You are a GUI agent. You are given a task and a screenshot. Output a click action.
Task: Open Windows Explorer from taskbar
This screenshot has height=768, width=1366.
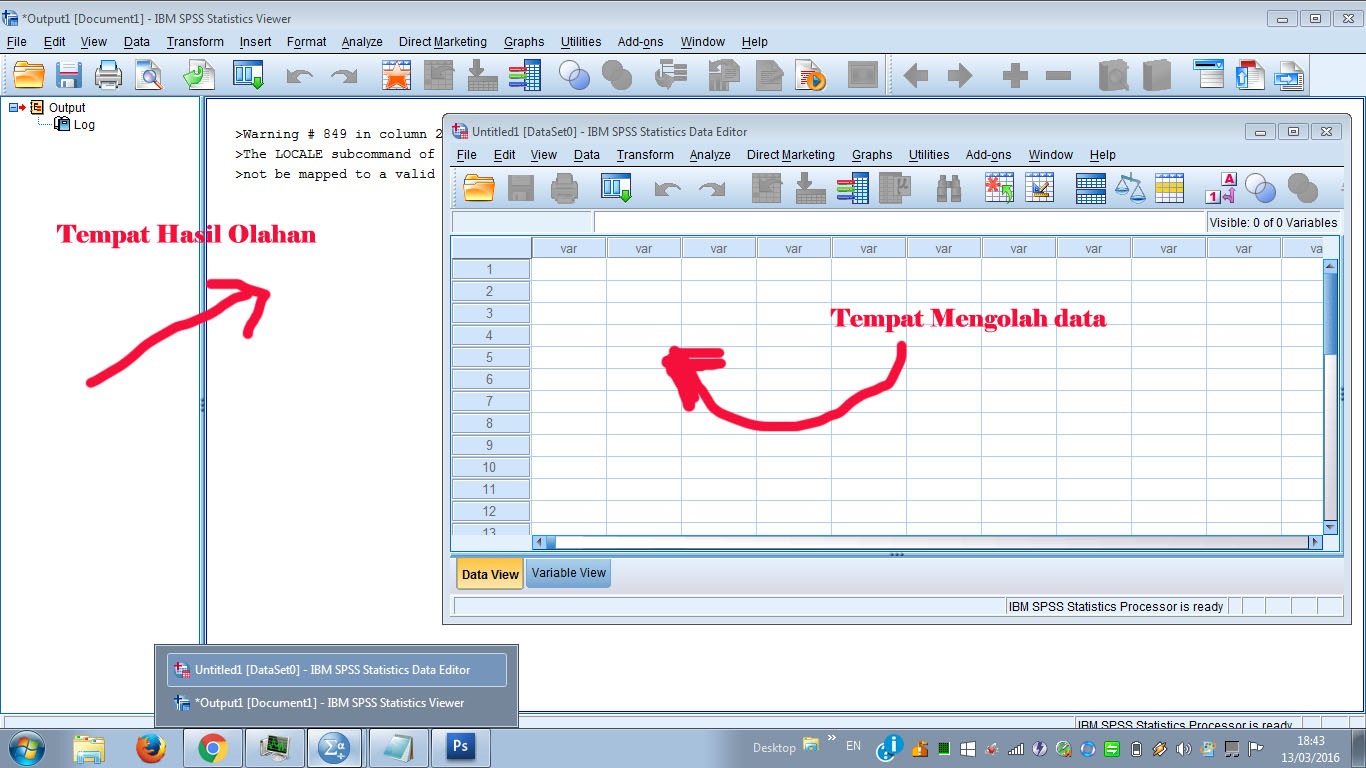[x=89, y=747]
